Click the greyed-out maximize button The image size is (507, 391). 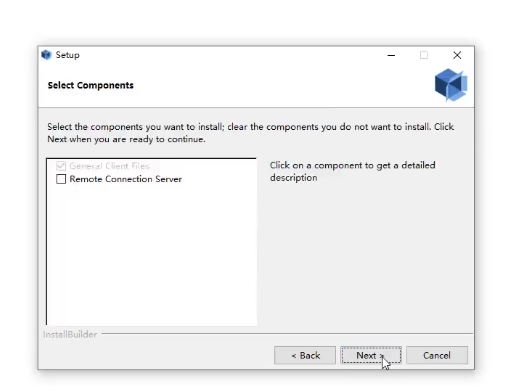pyautogui.click(x=424, y=55)
